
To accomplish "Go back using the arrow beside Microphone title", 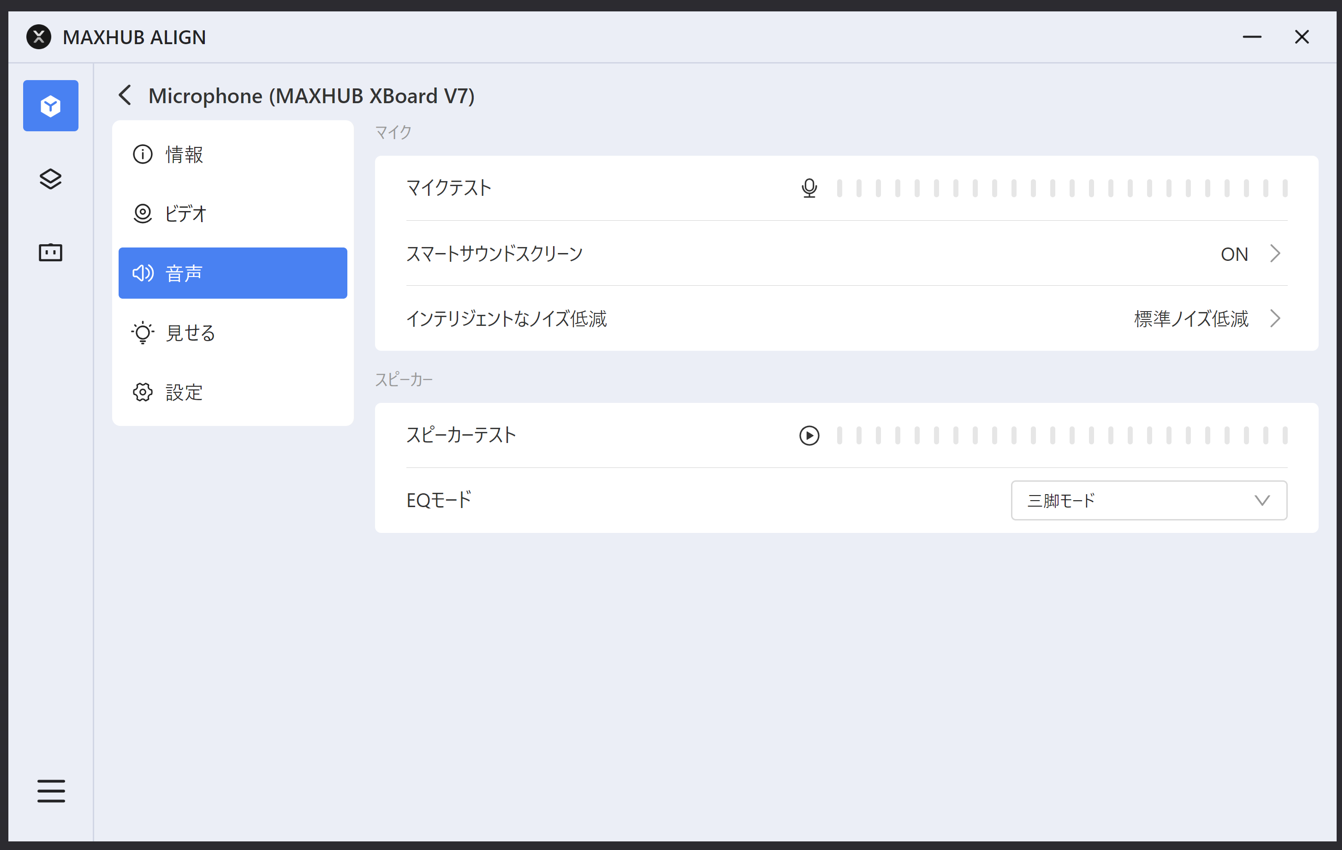I will pos(125,95).
